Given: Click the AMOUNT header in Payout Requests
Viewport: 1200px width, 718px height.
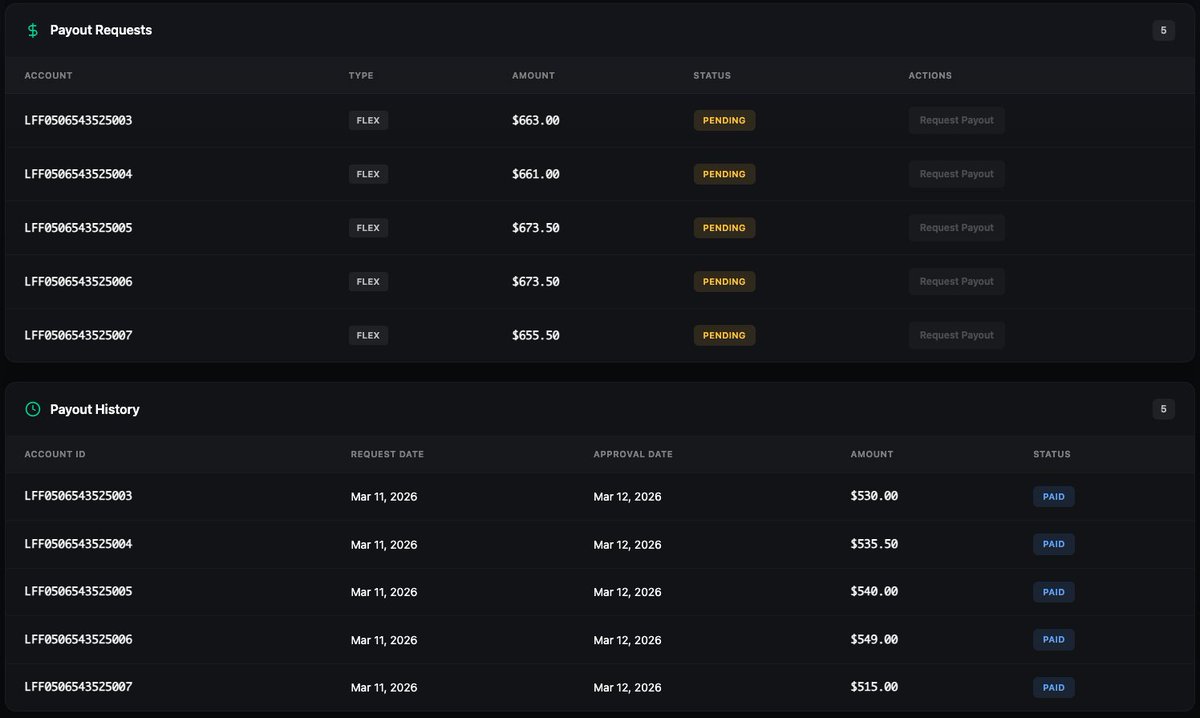Looking at the screenshot, I should click(x=533, y=76).
